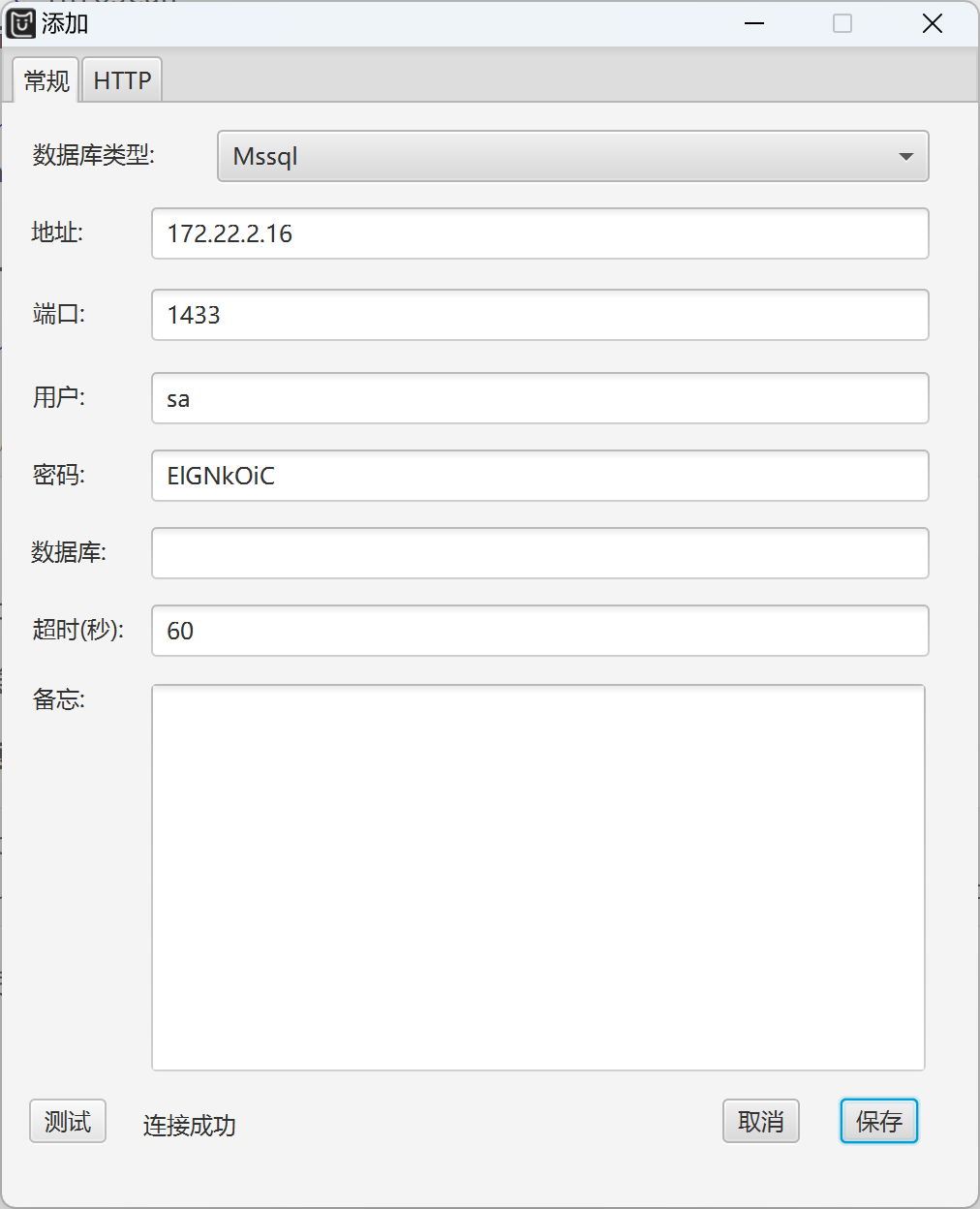
Task: Click inside the 备忘 notes text area
Action: (x=538, y=878)
